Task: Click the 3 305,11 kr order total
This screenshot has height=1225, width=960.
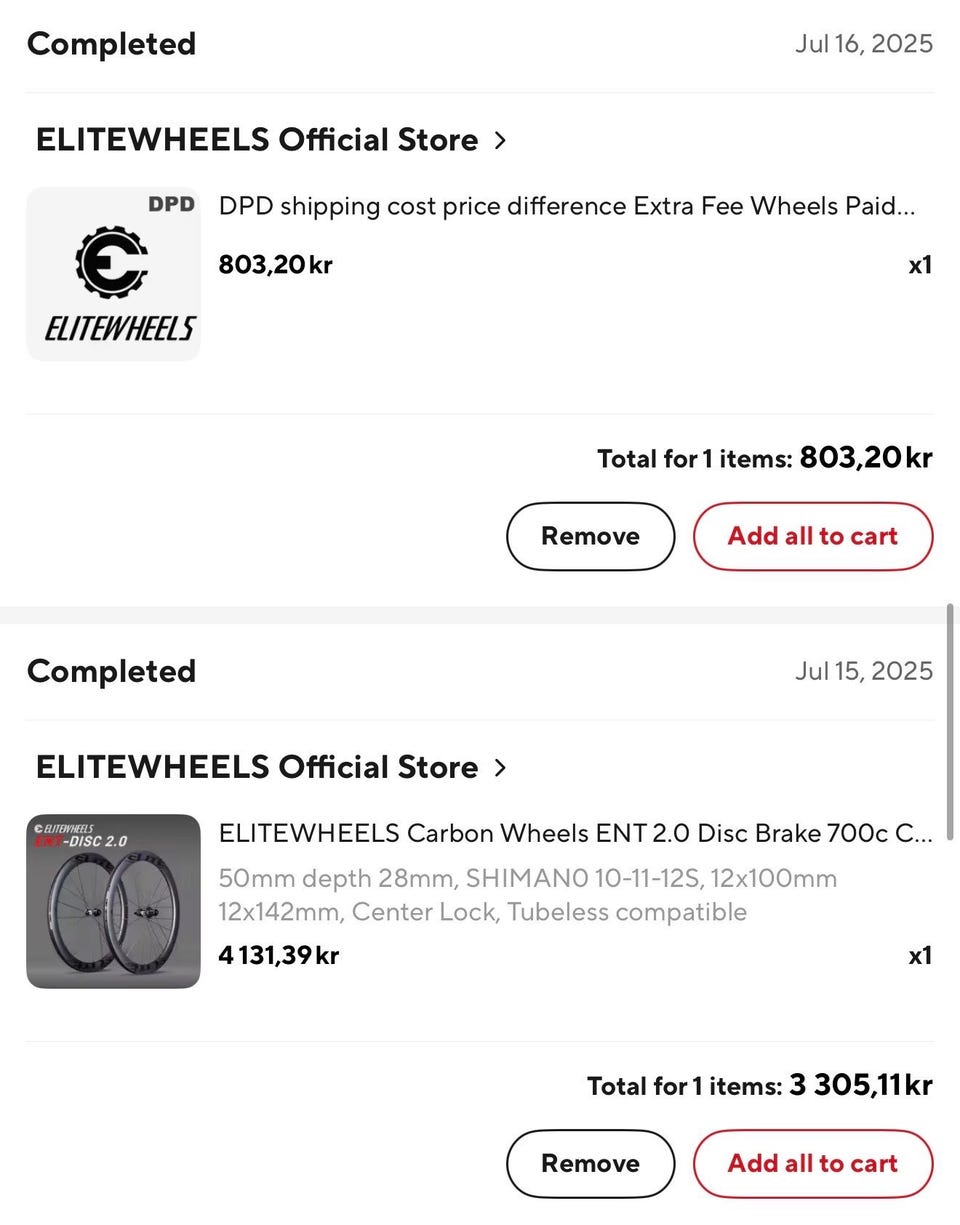Action: tap(860, 1085)
